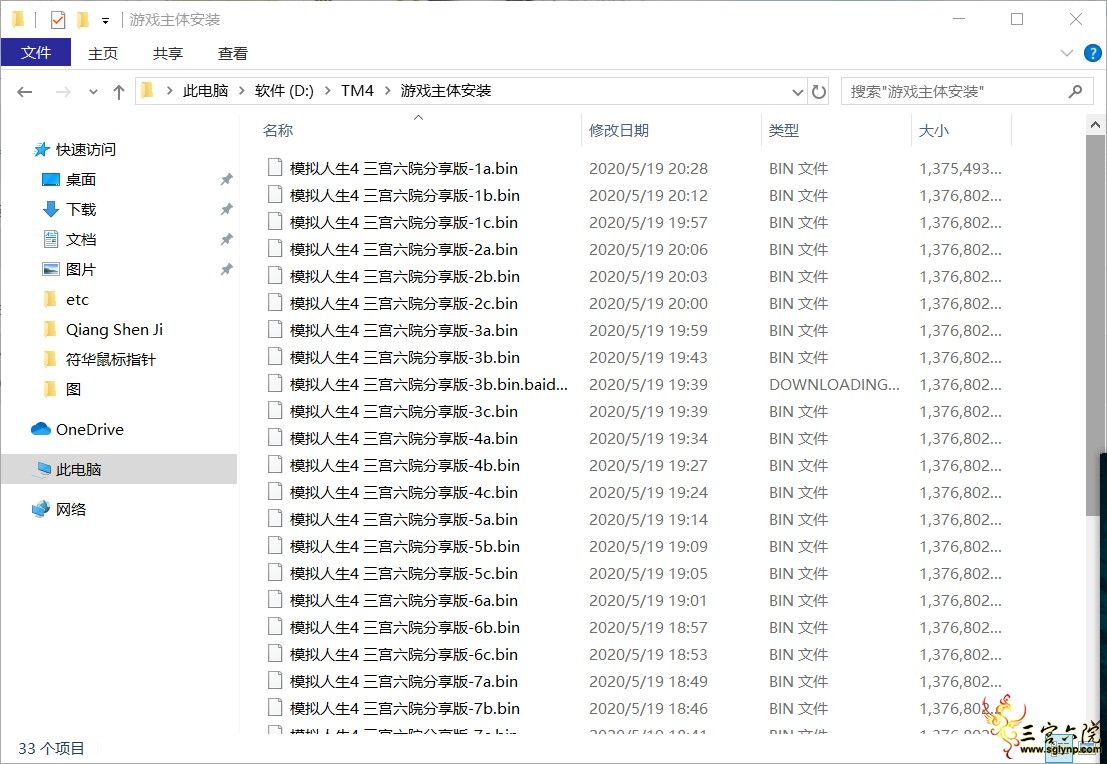Click the file icon of 三宫六院分享版-1b.bin
This screenshot has height=764, width=1107.
[x=275, y=194]
